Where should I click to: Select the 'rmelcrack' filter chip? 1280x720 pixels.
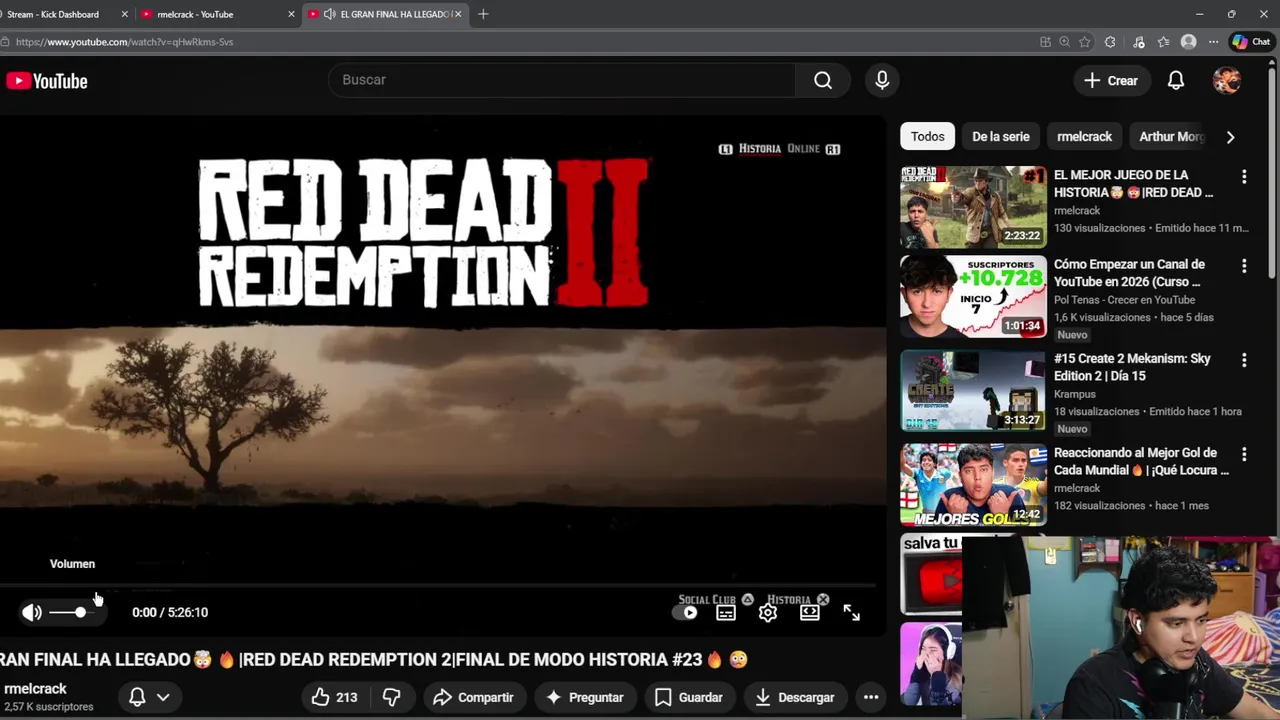coord(1084,137)
